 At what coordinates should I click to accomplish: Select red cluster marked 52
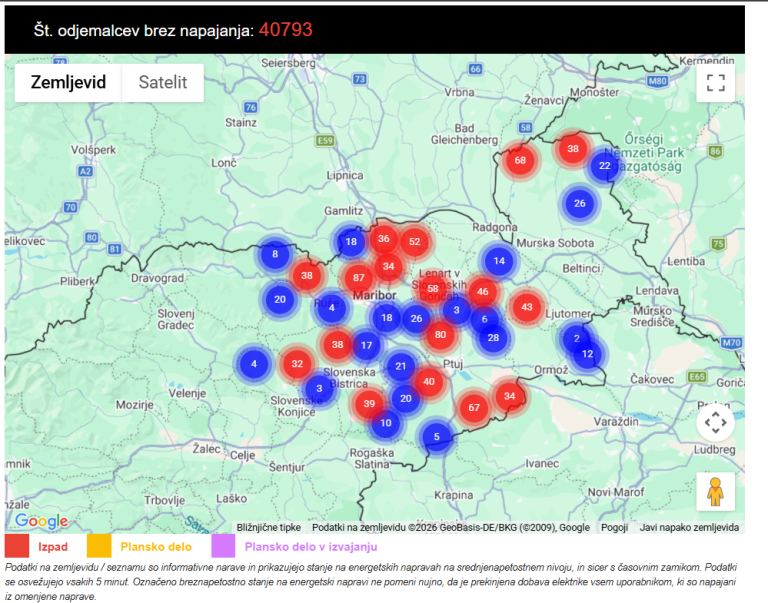click(x=415, y=241)
